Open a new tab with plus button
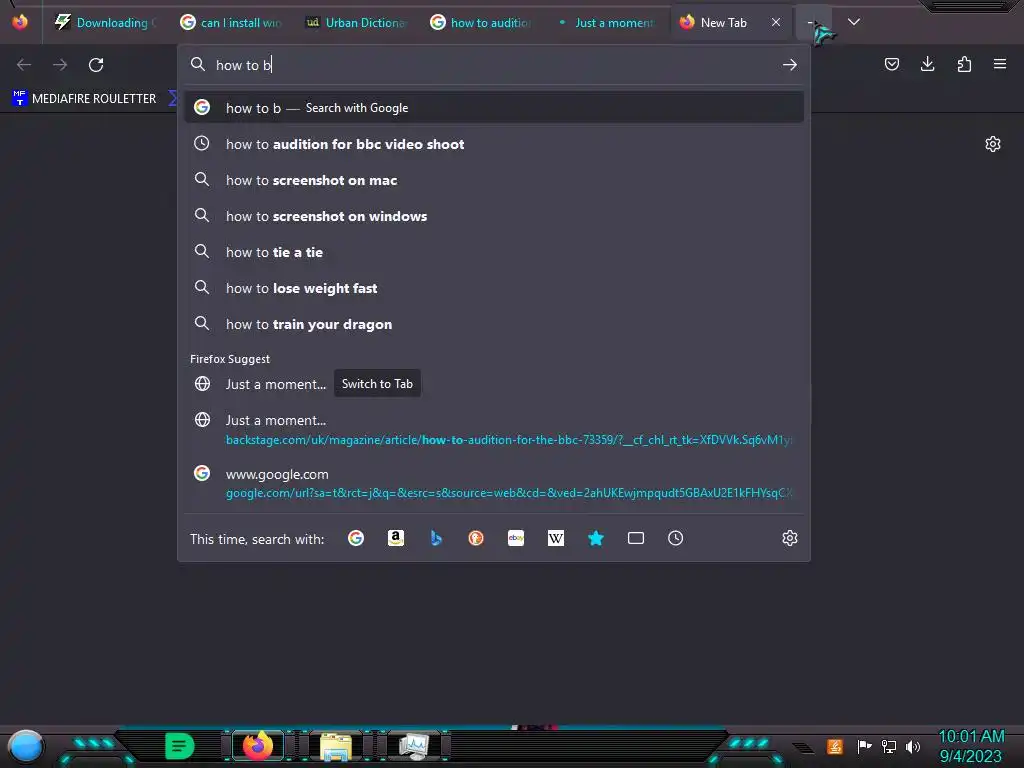The height and width of the screenshot is (768, 1024). coord(814,22)
